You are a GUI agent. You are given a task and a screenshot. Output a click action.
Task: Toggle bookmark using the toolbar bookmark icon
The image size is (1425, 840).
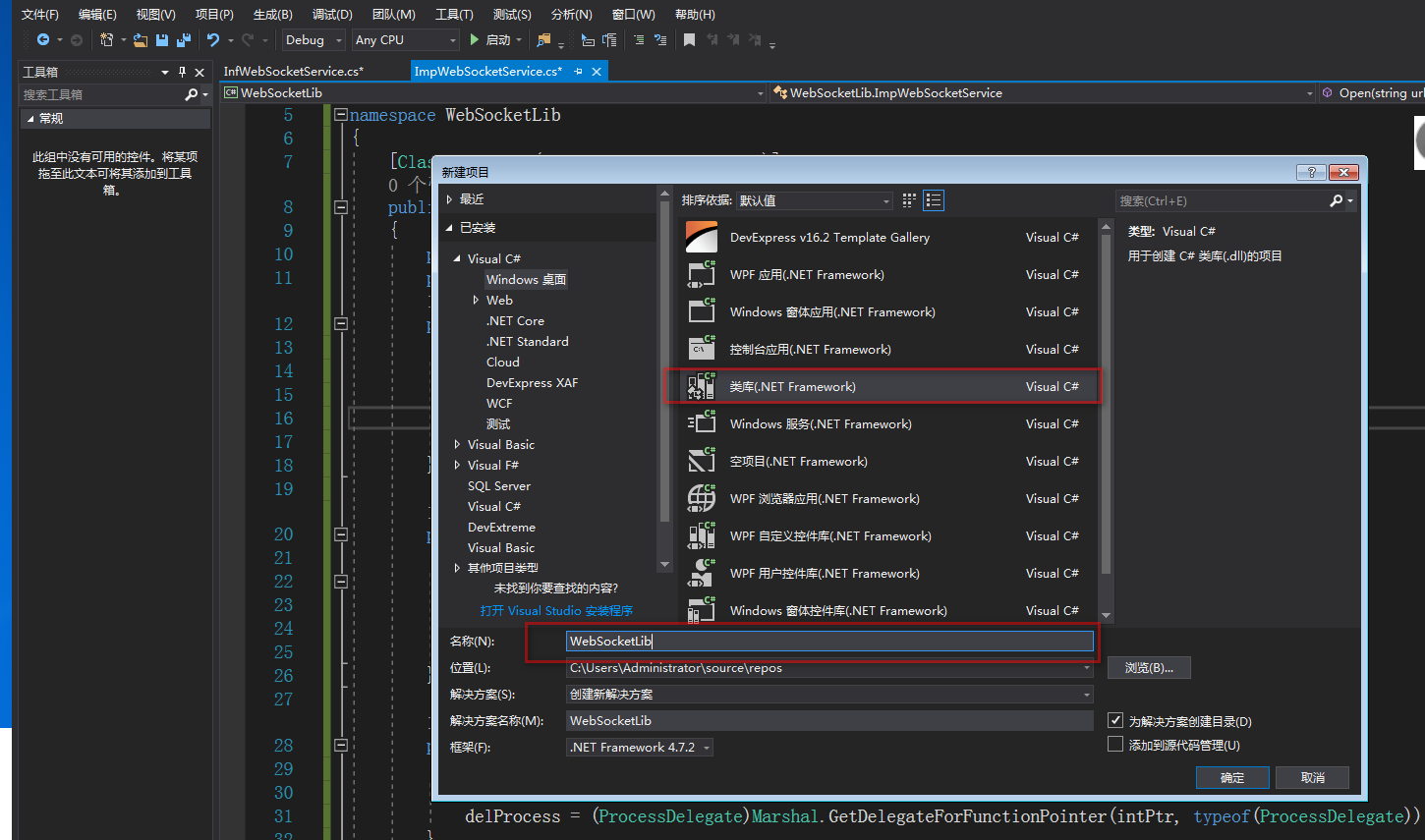coord(689,40)
